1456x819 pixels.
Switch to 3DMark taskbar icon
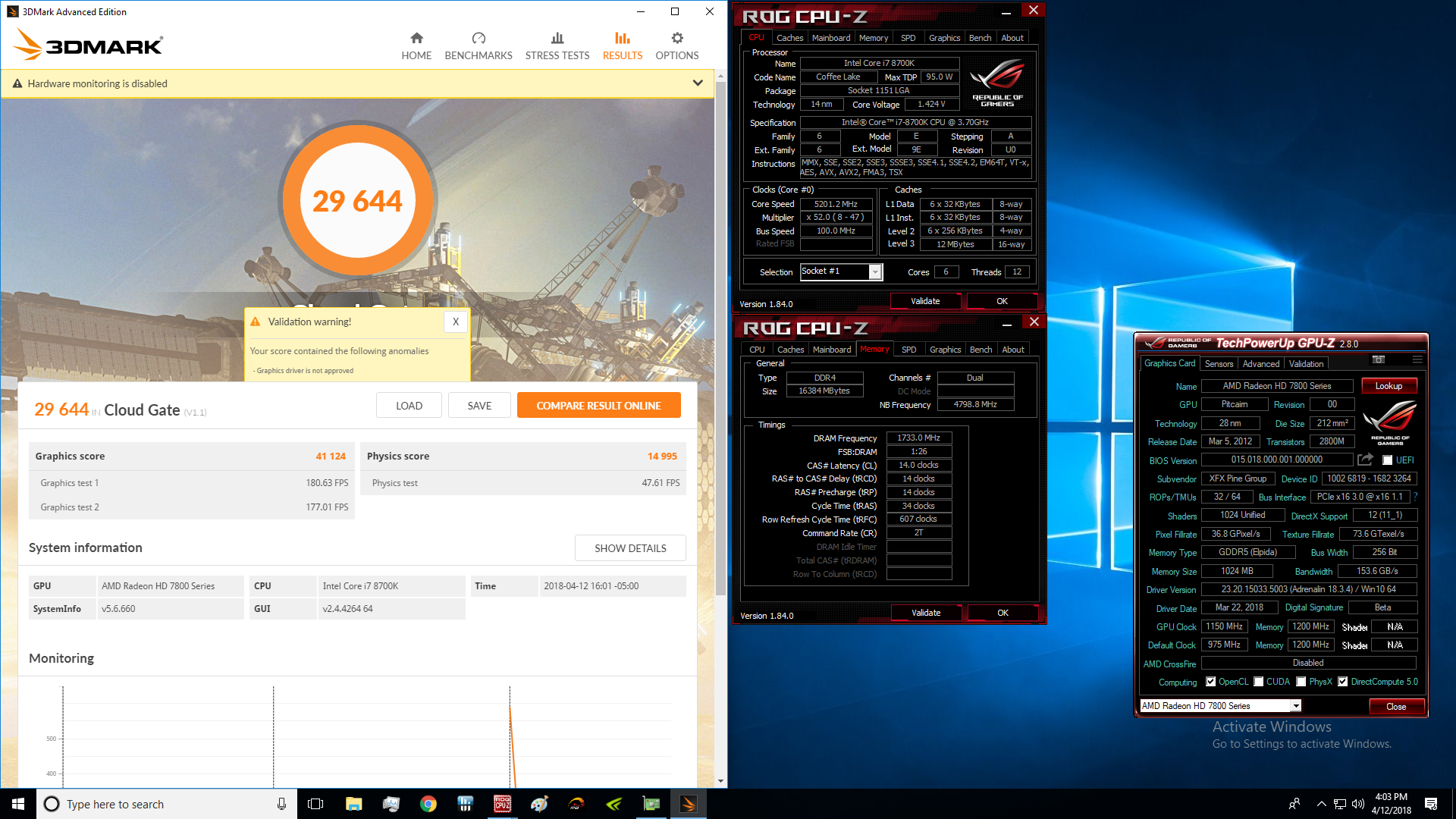(689, 804)
